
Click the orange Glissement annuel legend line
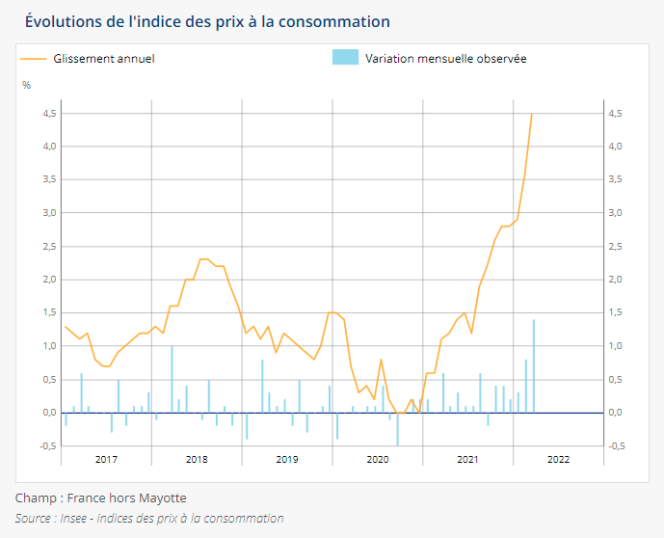pyautogui.click(x=33, y=58)
